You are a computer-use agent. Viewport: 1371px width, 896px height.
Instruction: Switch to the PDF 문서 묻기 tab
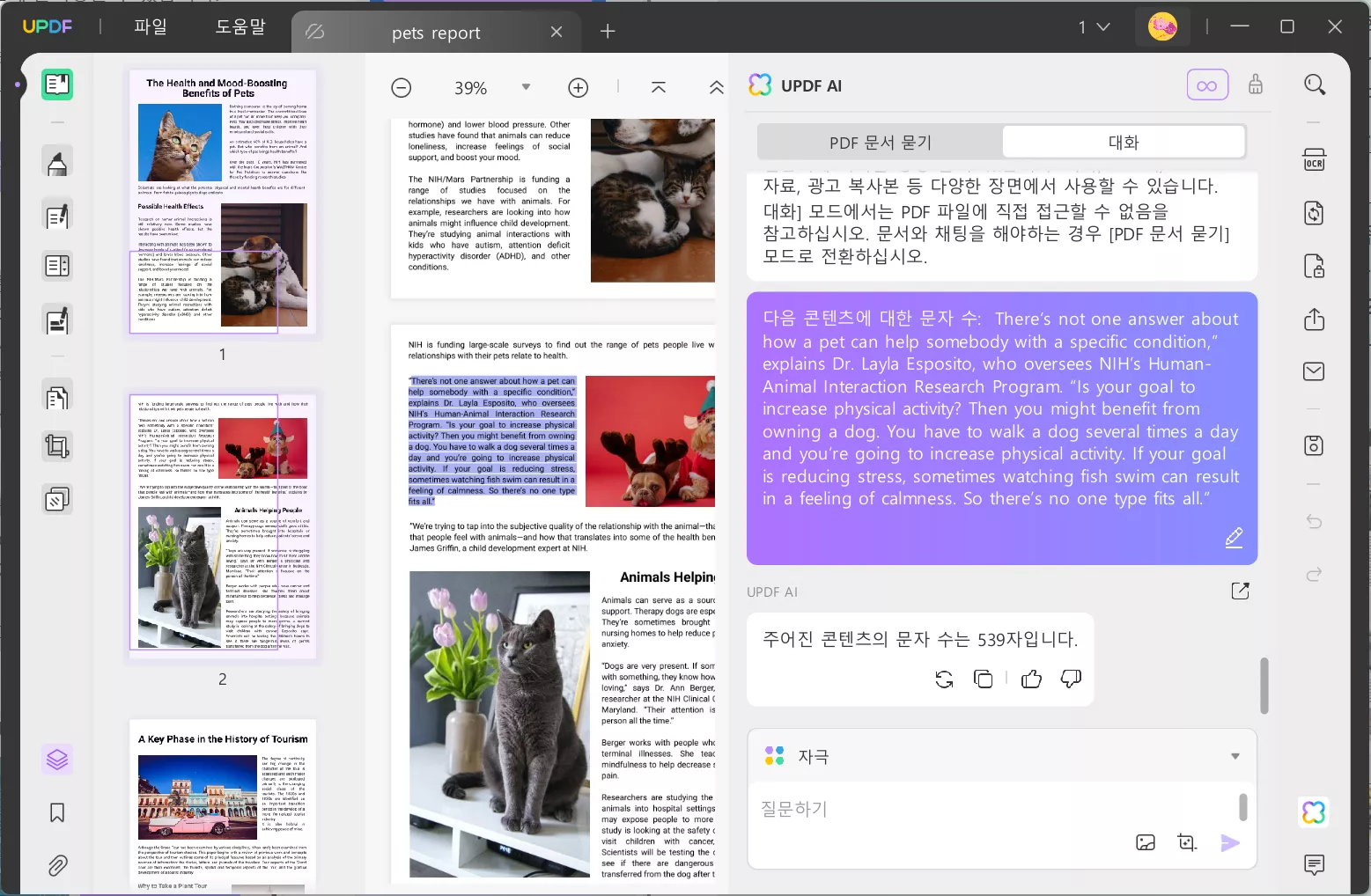(881, 143)
